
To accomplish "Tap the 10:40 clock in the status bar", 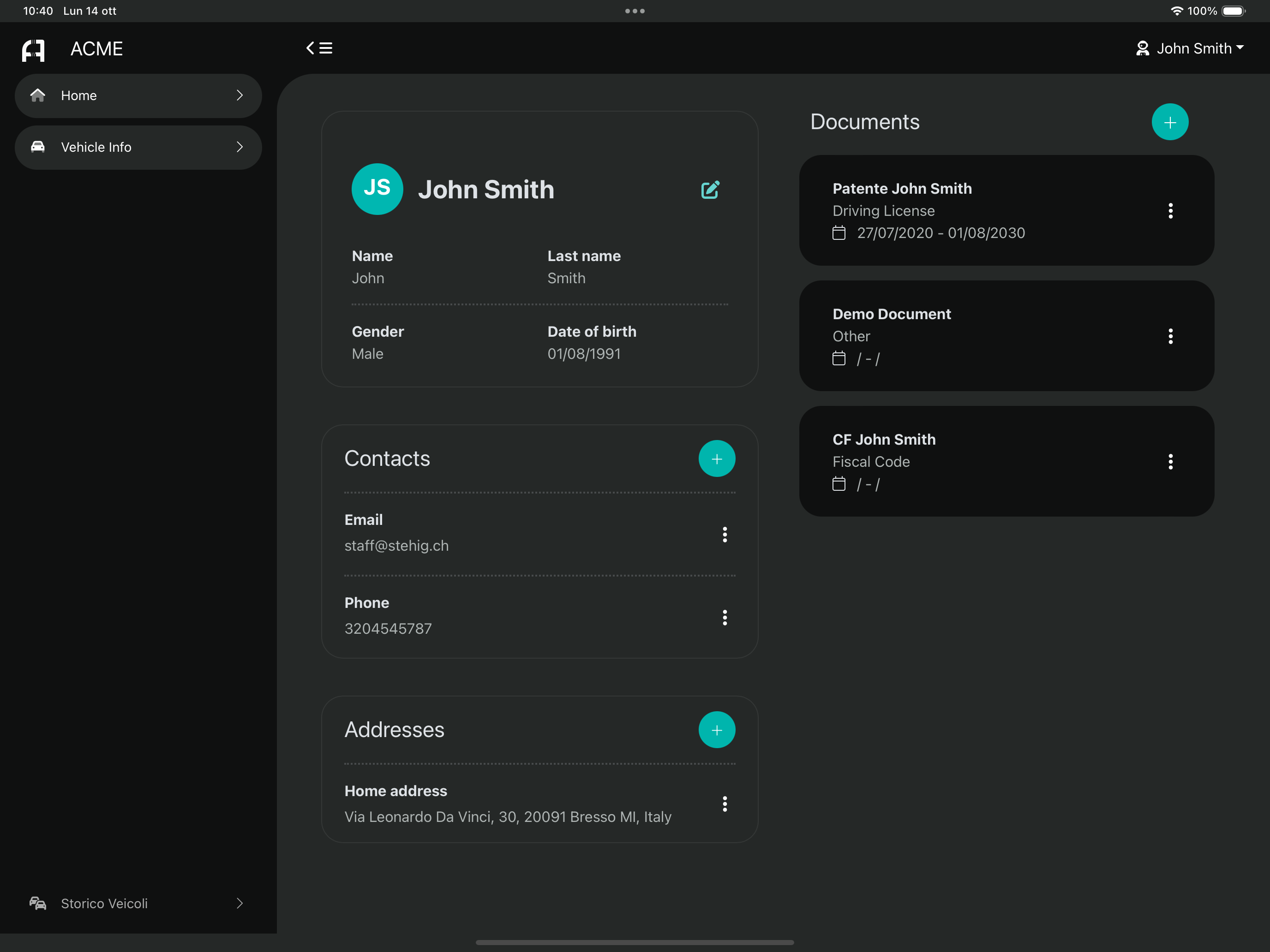I will (38, 11).
